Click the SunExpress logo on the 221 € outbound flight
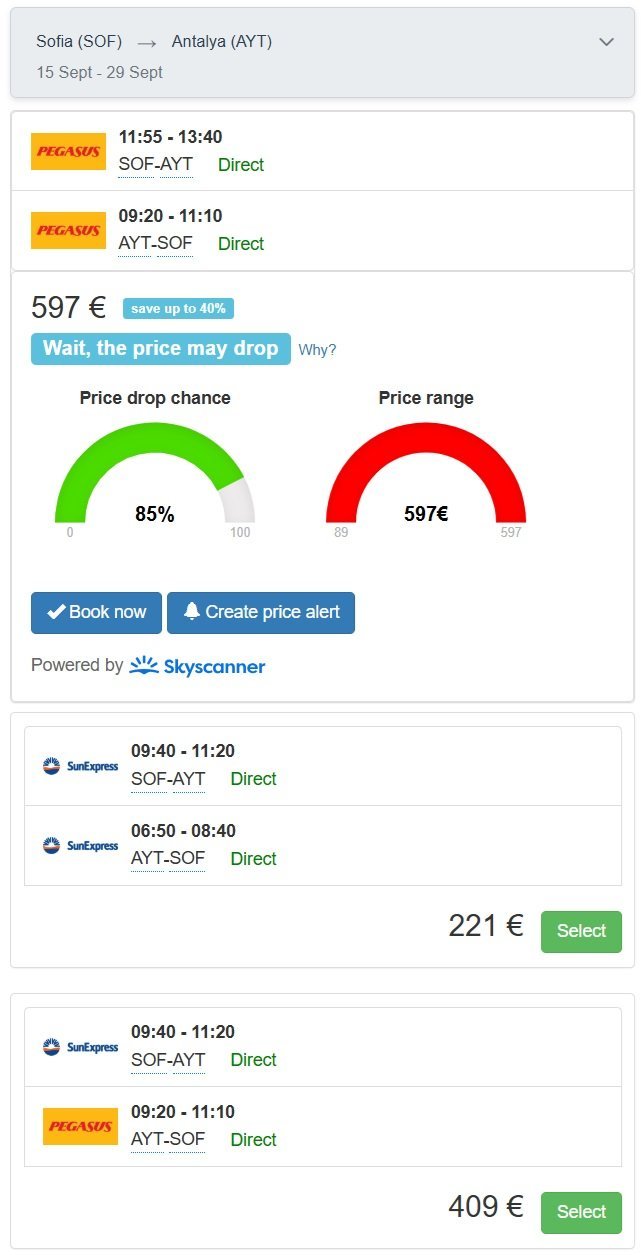The height and width of the screenshot is (1255, 641). point(80,766)
